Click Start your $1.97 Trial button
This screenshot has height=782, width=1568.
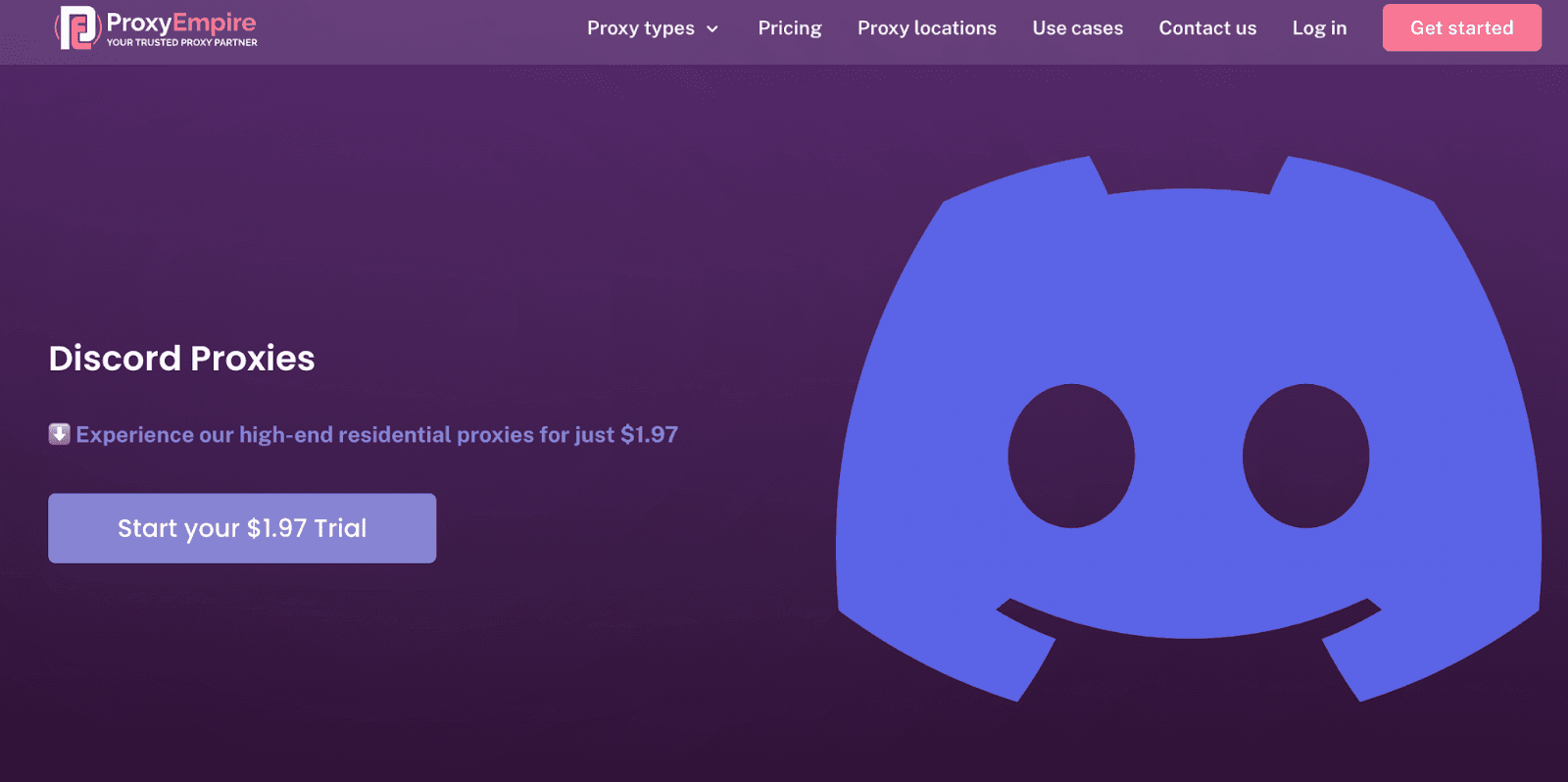(242, 528)
